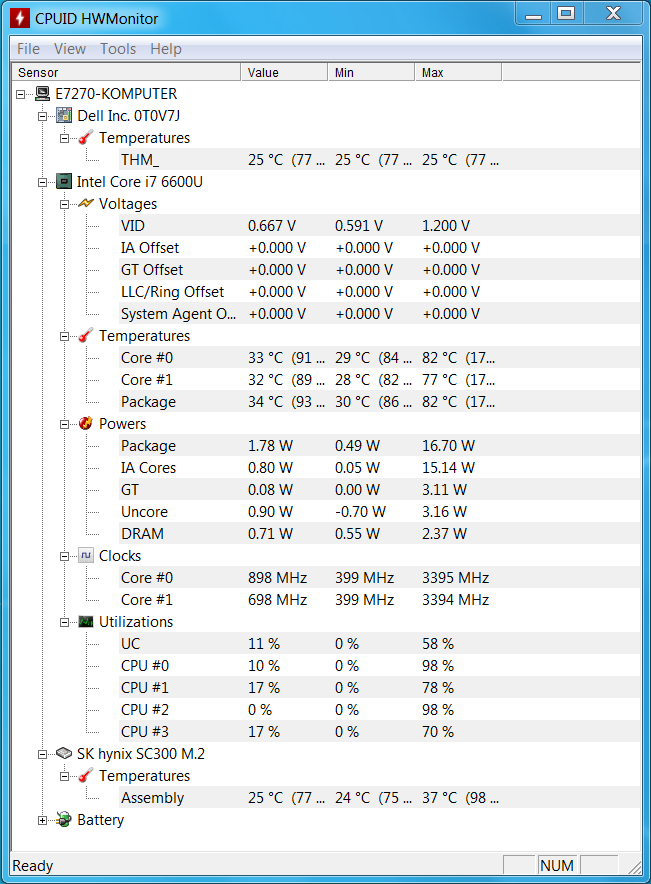
Task: Collapse the Utilizations group
Action: pos(64,622)
